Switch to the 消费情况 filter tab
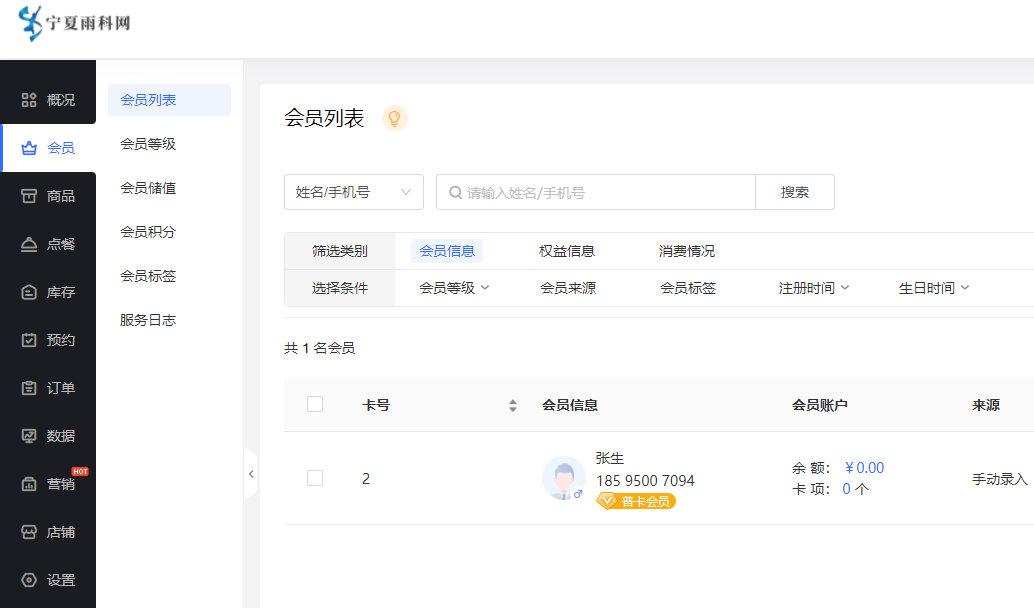Image resolution: width=1034 pixels, height=608 pixels. point(686,251)
